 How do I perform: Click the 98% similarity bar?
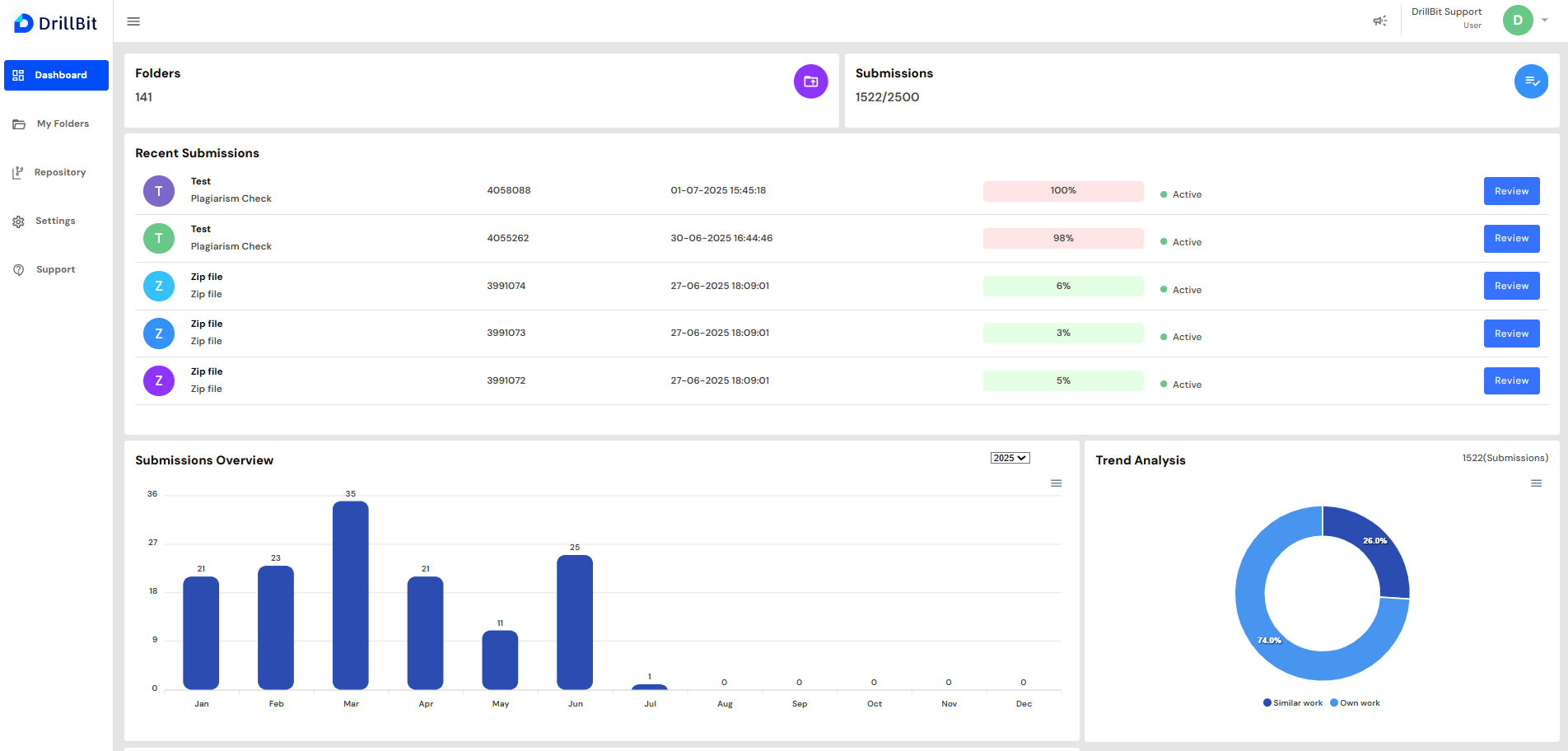pos(1063,238)
